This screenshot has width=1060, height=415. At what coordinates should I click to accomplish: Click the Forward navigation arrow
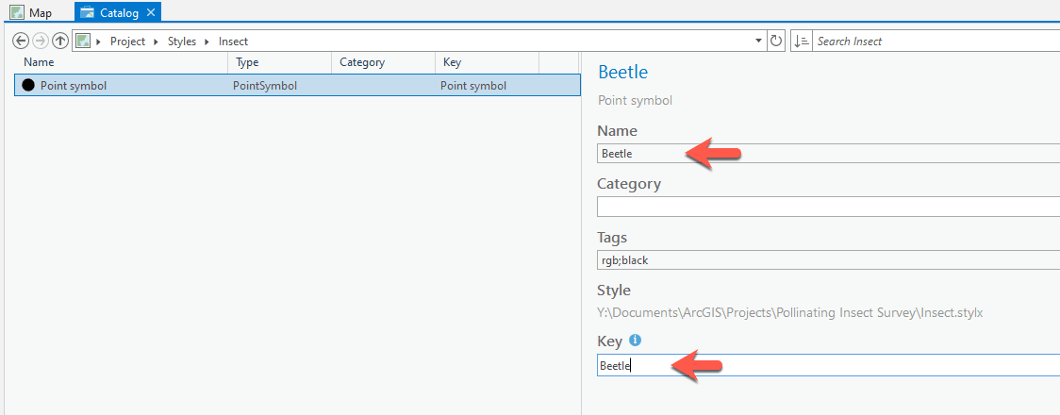point(40,41)
